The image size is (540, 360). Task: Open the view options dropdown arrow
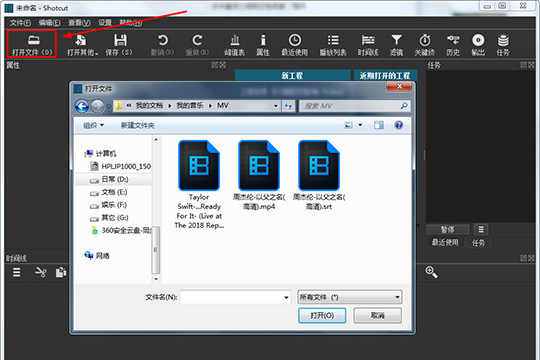point(360,125)
